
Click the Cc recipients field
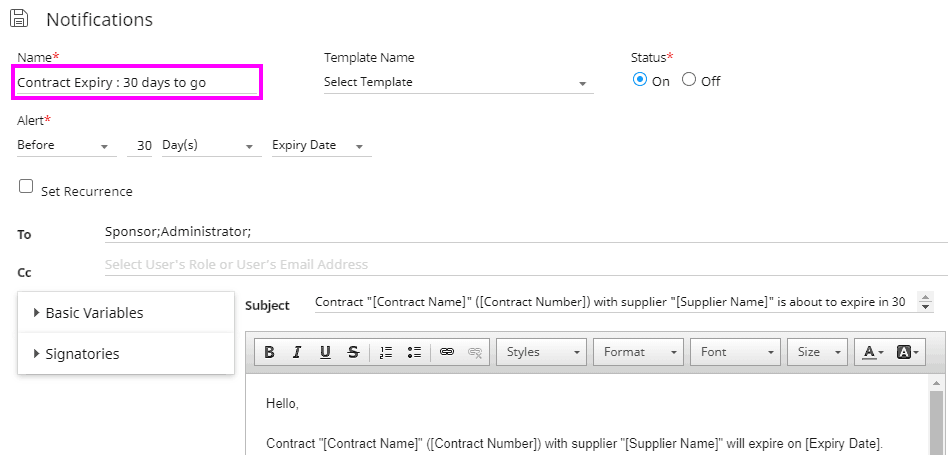[x=525, y=265]
